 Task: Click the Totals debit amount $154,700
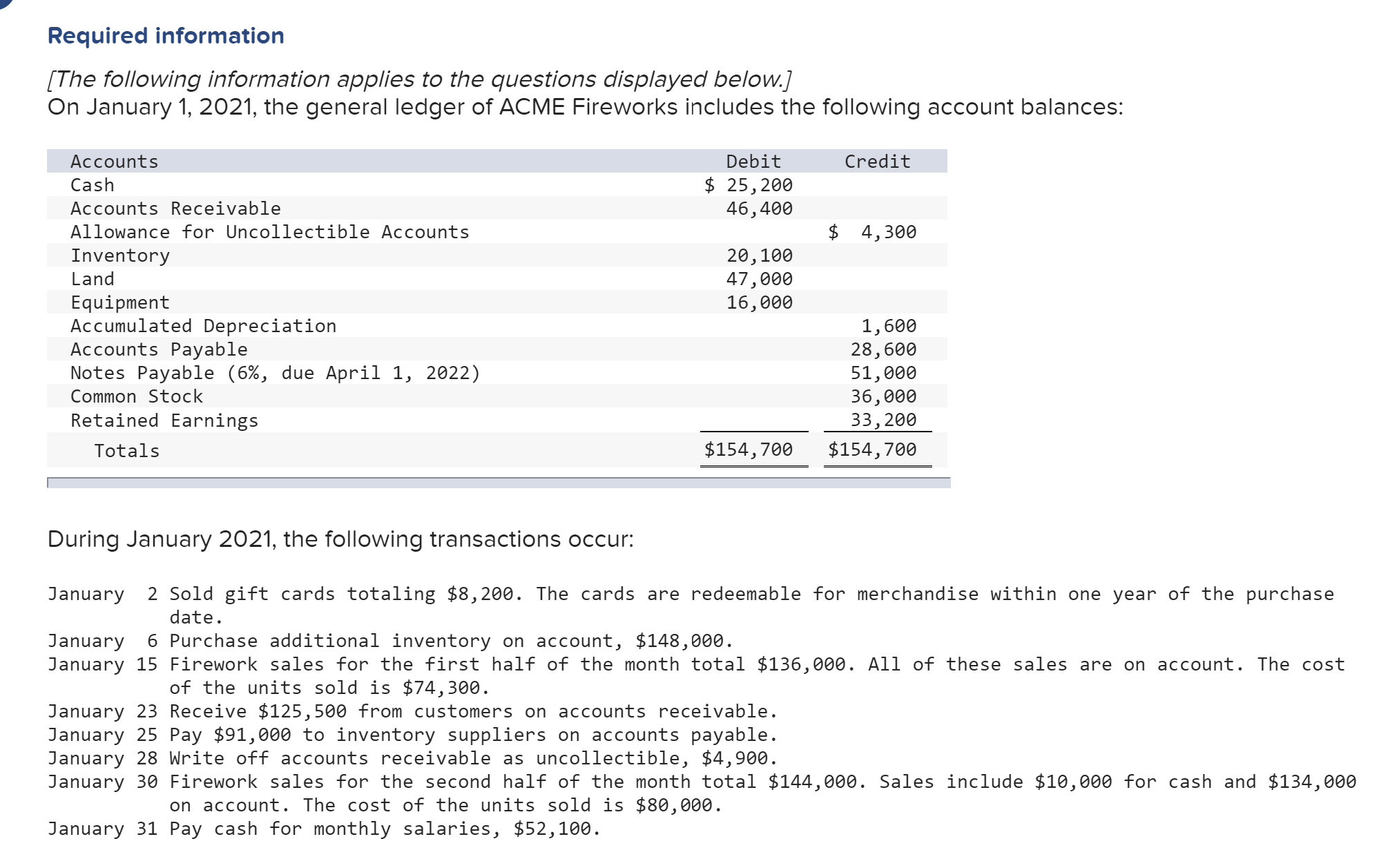pos(749,450)
